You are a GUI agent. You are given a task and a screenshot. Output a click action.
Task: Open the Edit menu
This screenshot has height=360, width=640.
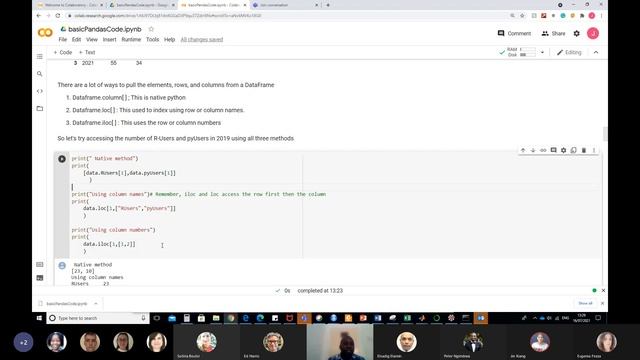click(76, 40)
